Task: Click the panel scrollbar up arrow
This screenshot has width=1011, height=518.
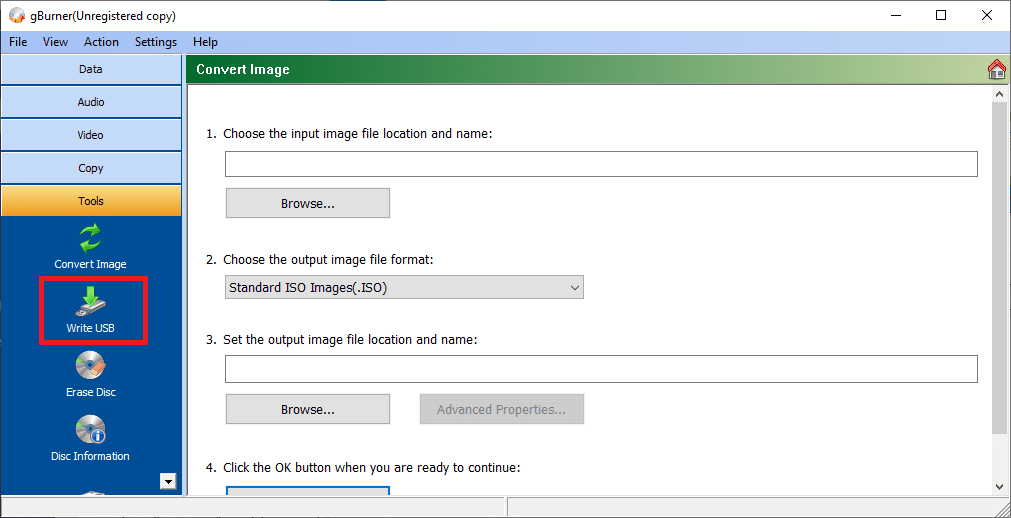Action: pyautogui.click(x=1000, y=95)
